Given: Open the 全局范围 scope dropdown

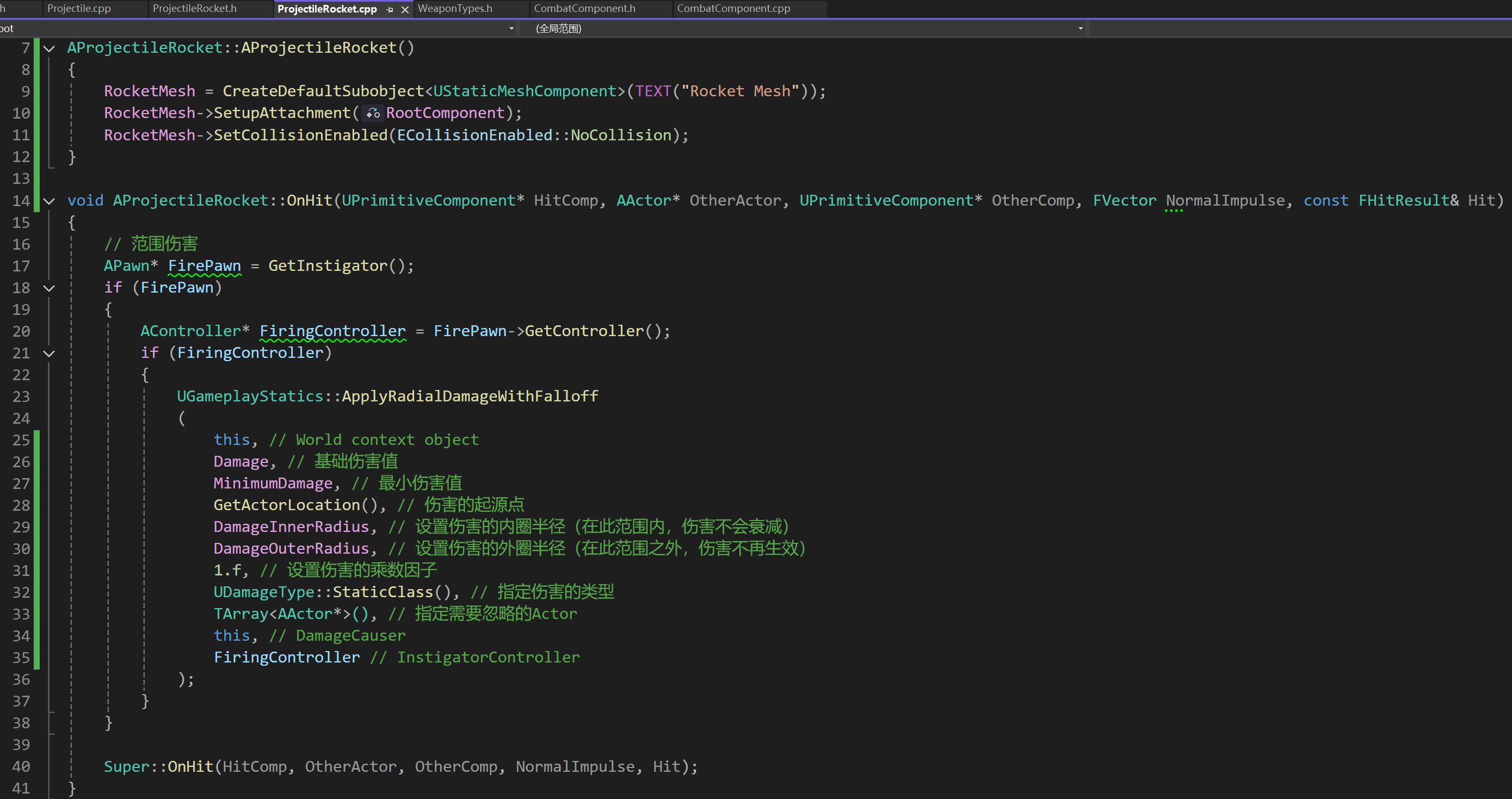Looking at the screenshot, I should tap(1080, 28).
